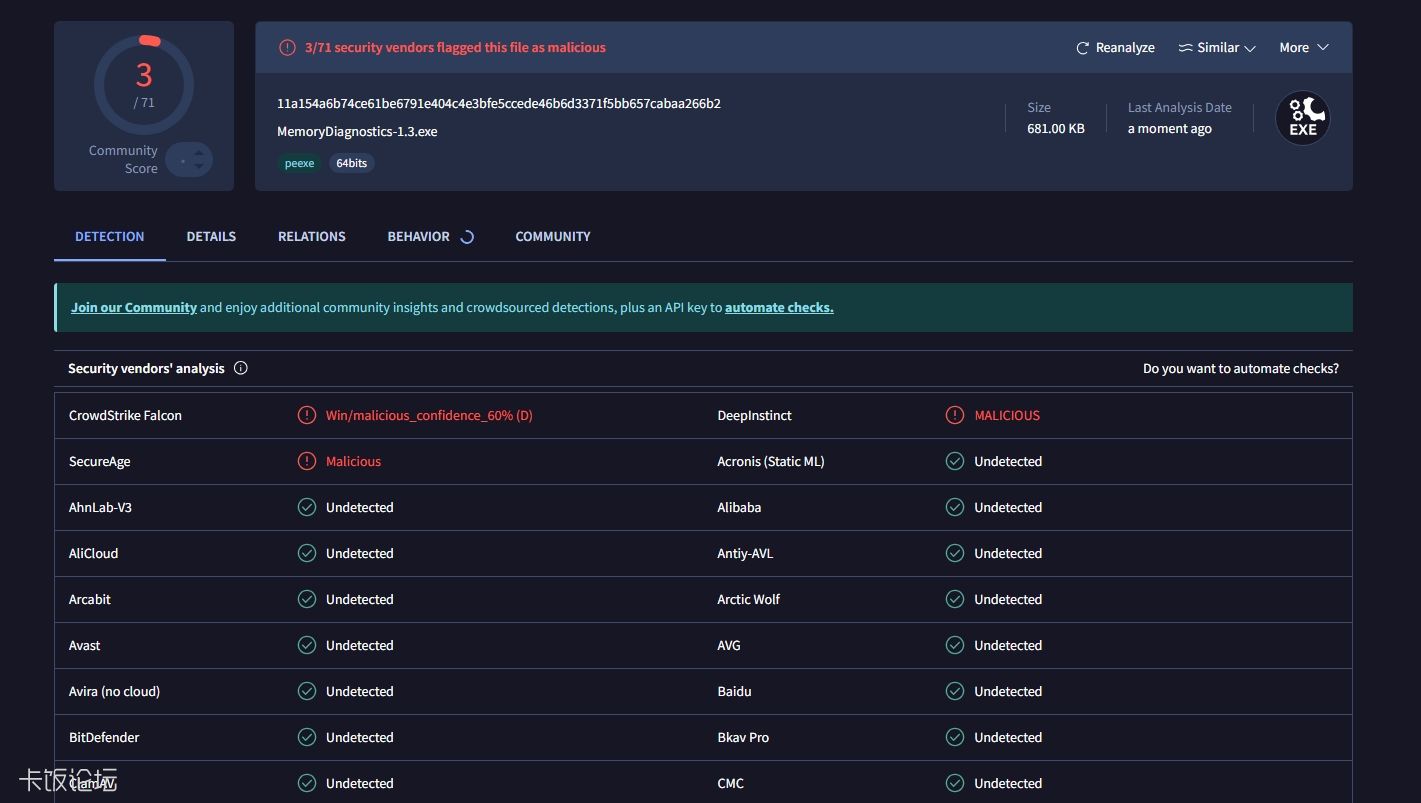This screenshot has width=1421, height=803.
Task: Open the Similar dropdown
Action: pos(1216,47)
